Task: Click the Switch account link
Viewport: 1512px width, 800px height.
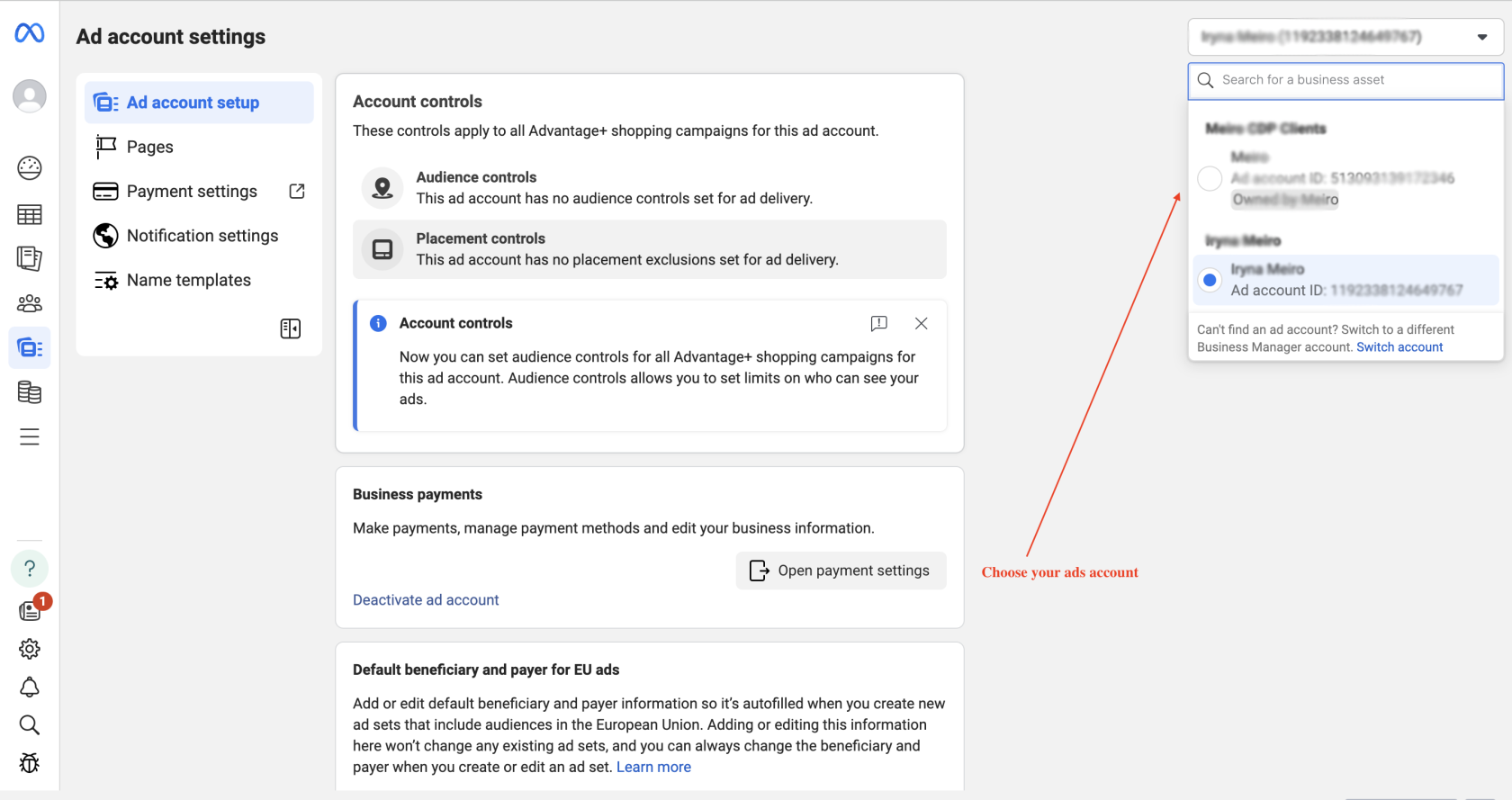Action: [1399, 347]
